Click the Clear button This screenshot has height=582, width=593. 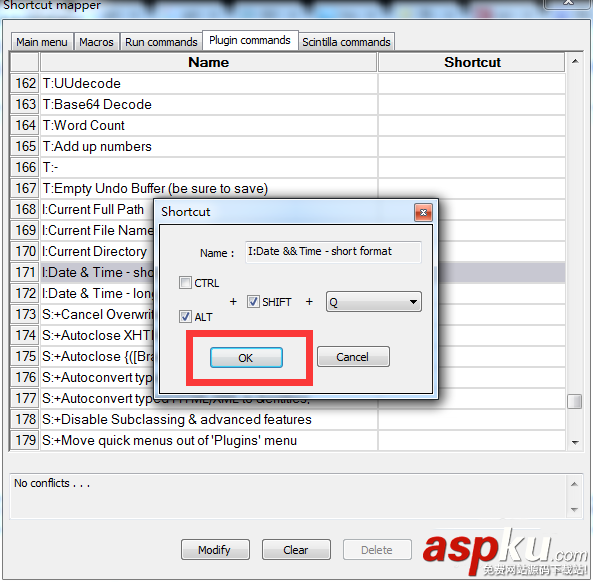click(x=296, y=549)
